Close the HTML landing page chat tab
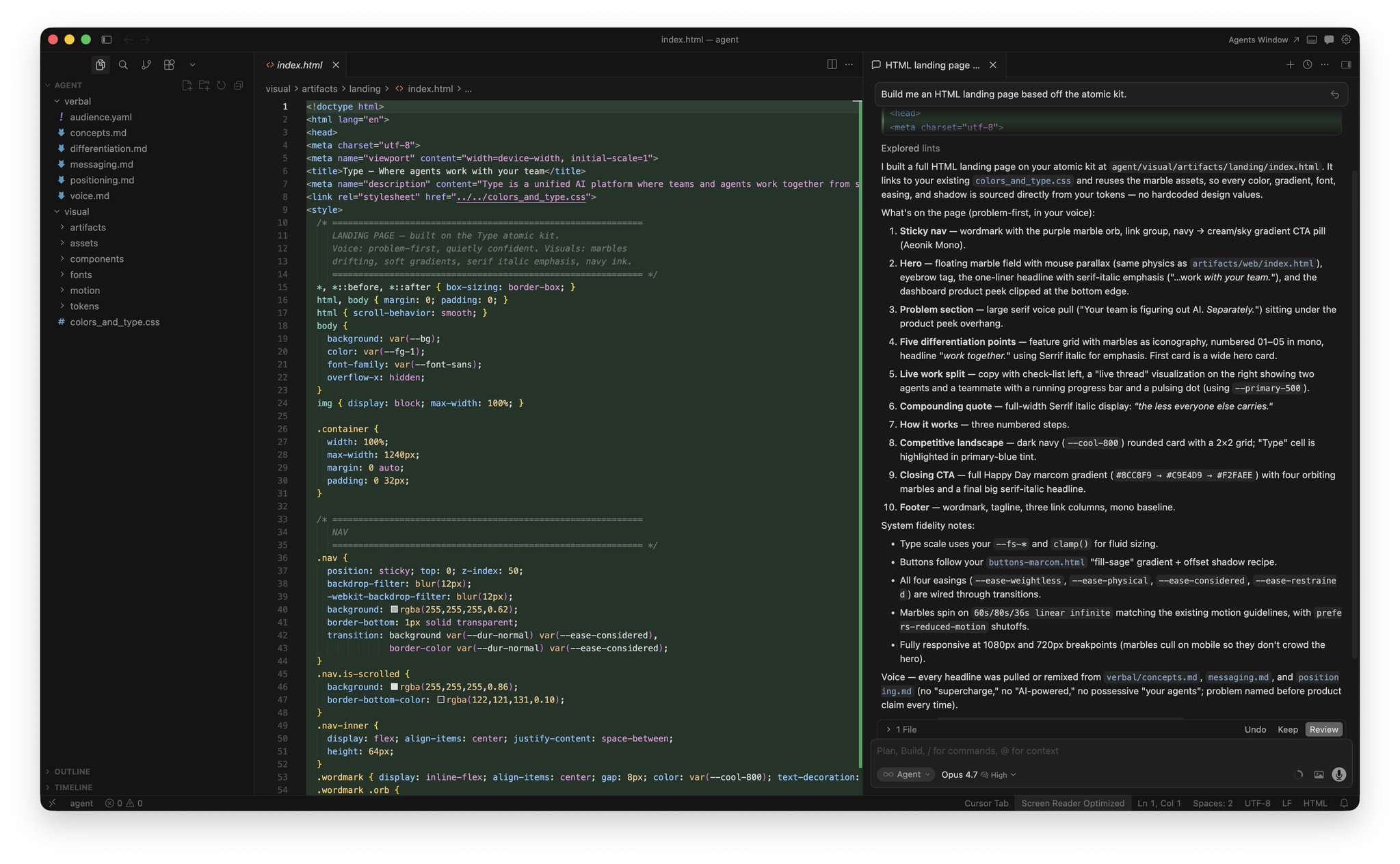This screenshot has width=1400, height=864. coord(993,65)
